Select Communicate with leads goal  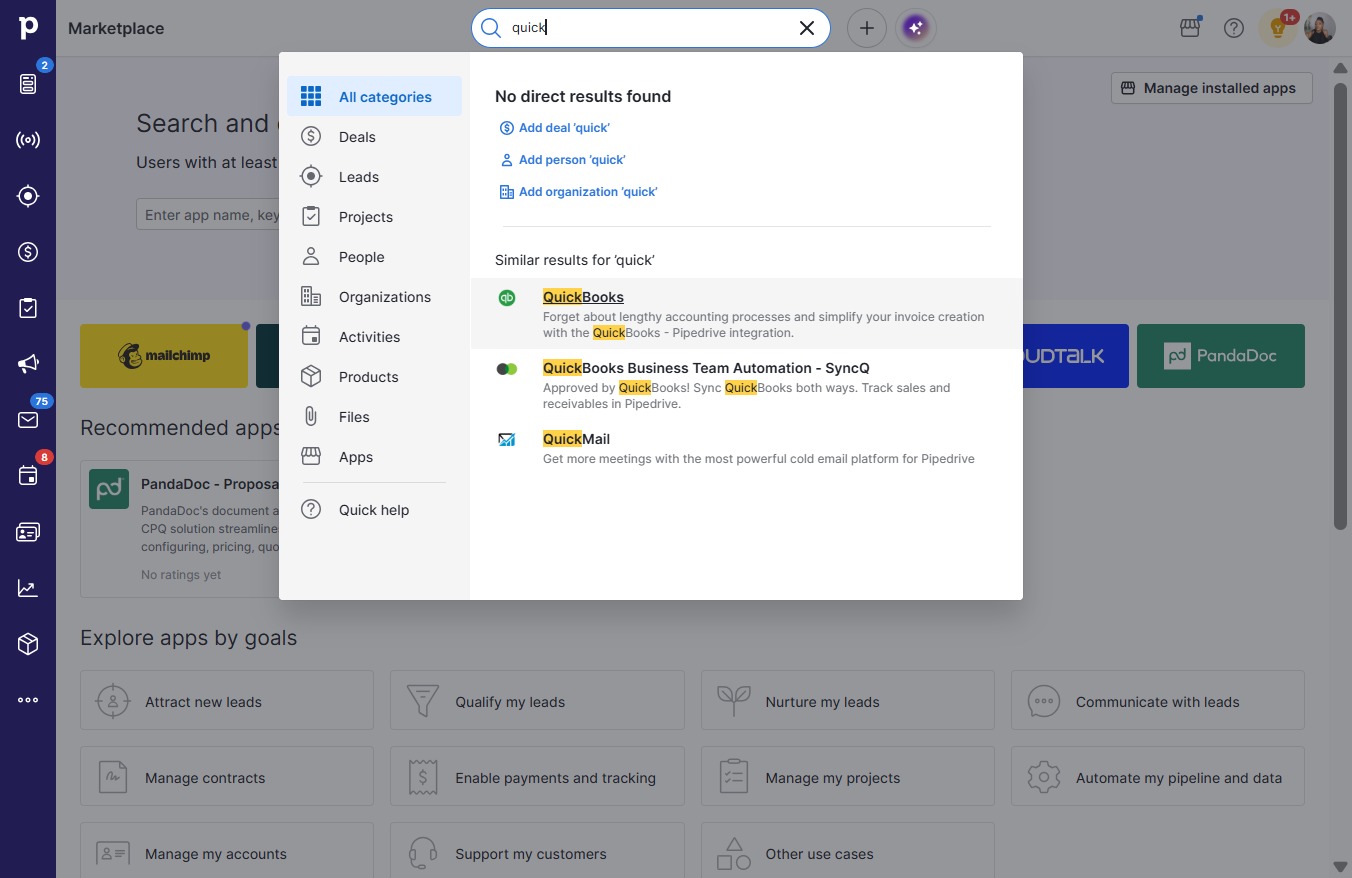(x=1158, y=702)
